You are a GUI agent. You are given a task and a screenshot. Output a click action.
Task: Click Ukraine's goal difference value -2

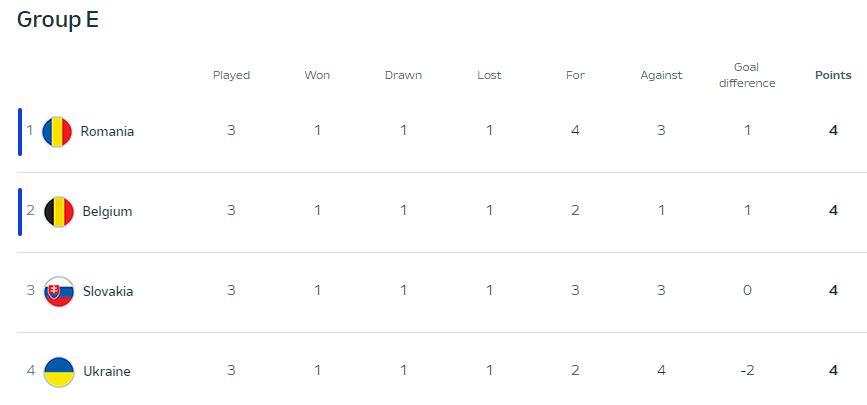(746, 371)
